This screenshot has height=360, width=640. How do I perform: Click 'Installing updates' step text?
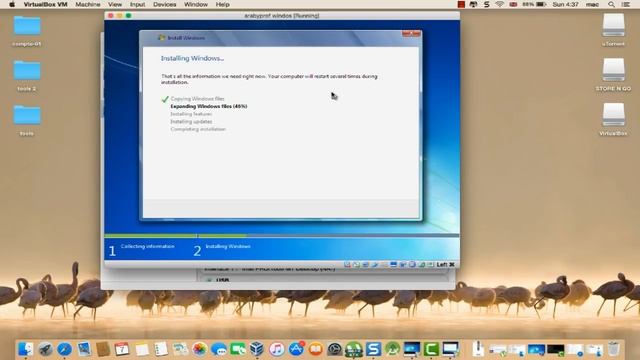point(191,122)
